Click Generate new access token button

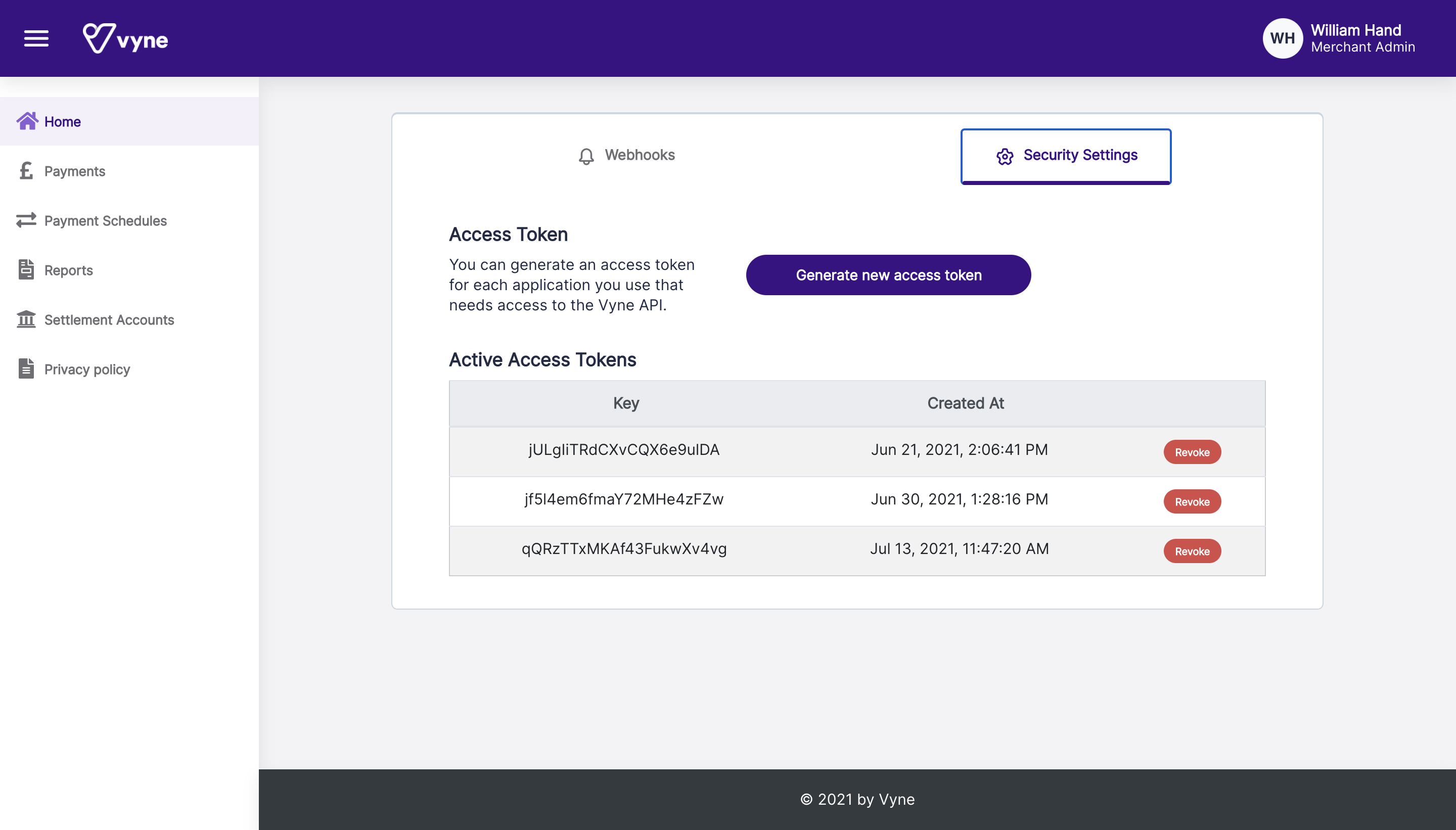coord(888,275)
